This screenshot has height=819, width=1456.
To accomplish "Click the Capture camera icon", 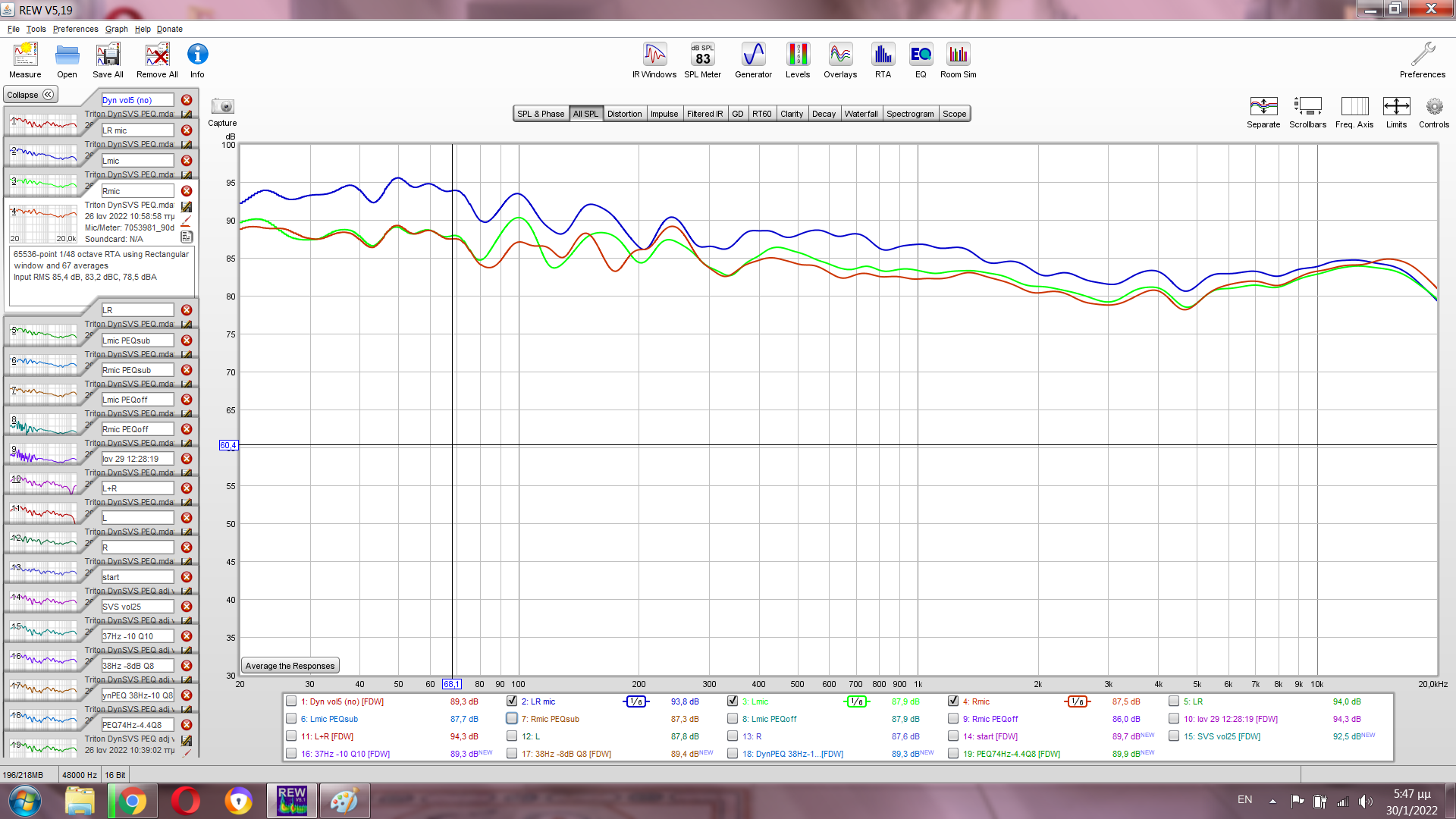I will 222,107.
